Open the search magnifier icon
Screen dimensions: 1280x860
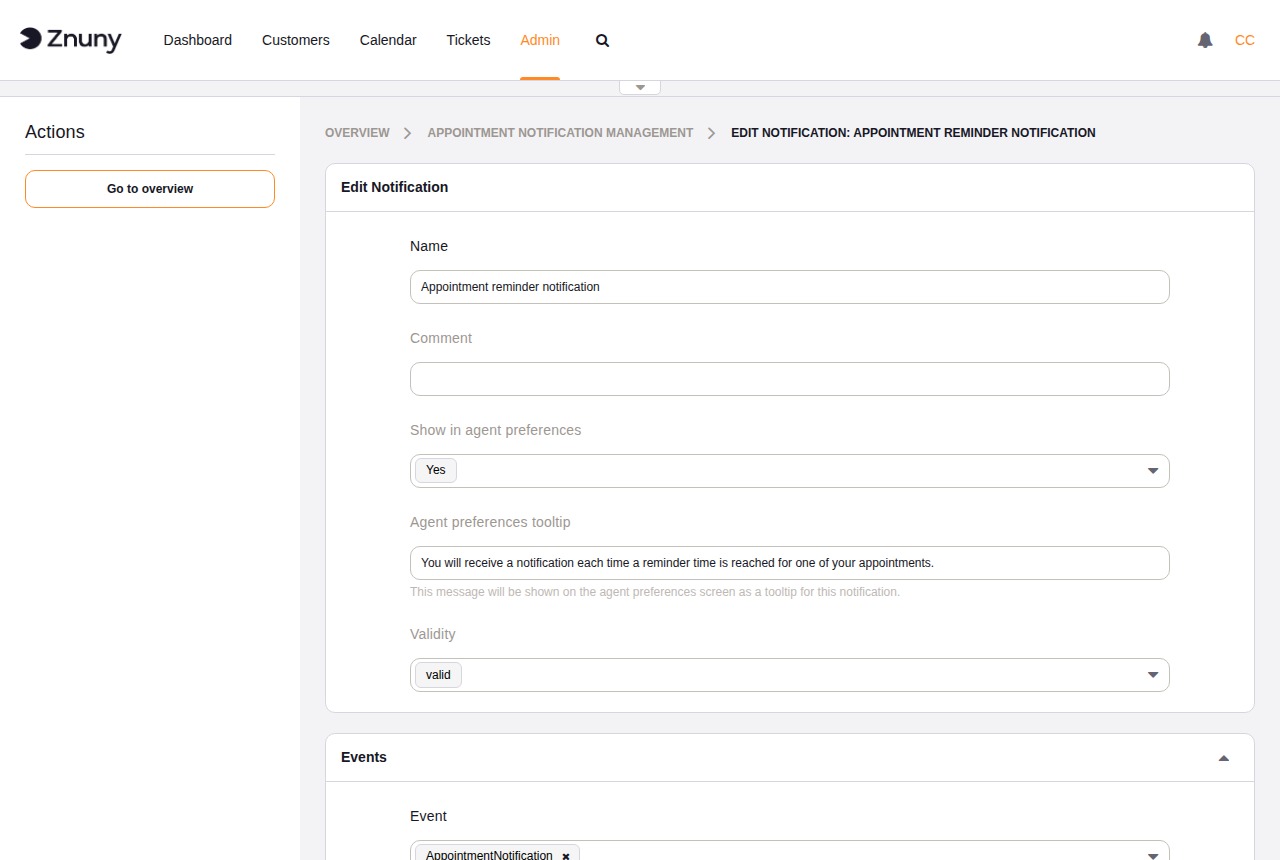(x=602, y=40)
